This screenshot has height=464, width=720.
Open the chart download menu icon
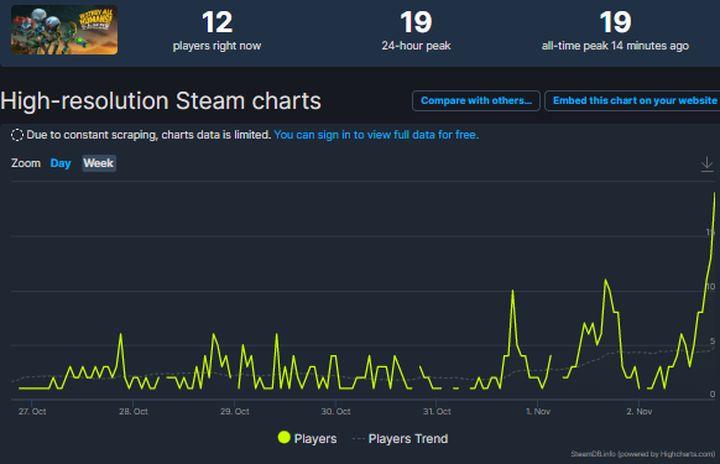click(707, 163)
